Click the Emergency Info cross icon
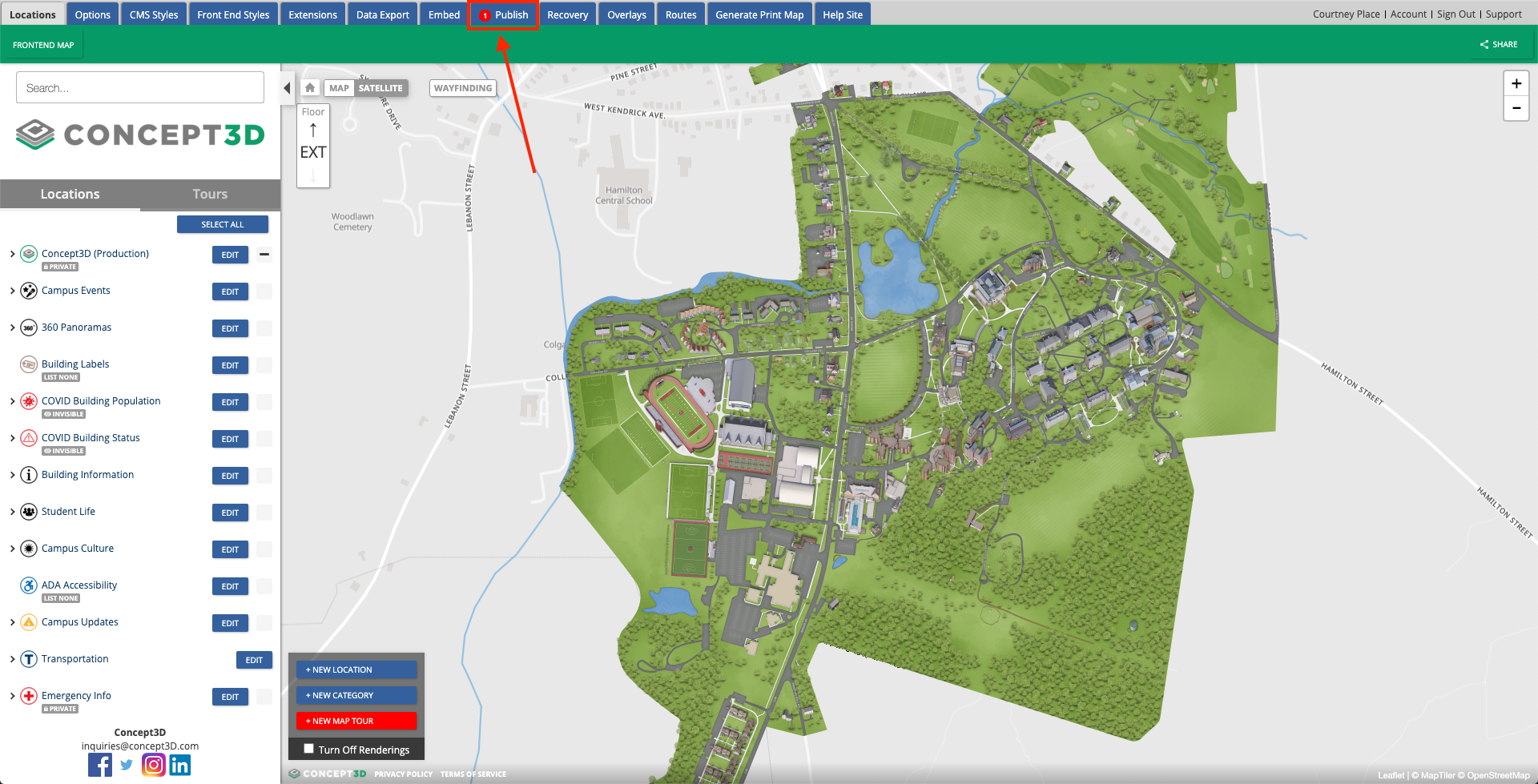 point(29,696)
